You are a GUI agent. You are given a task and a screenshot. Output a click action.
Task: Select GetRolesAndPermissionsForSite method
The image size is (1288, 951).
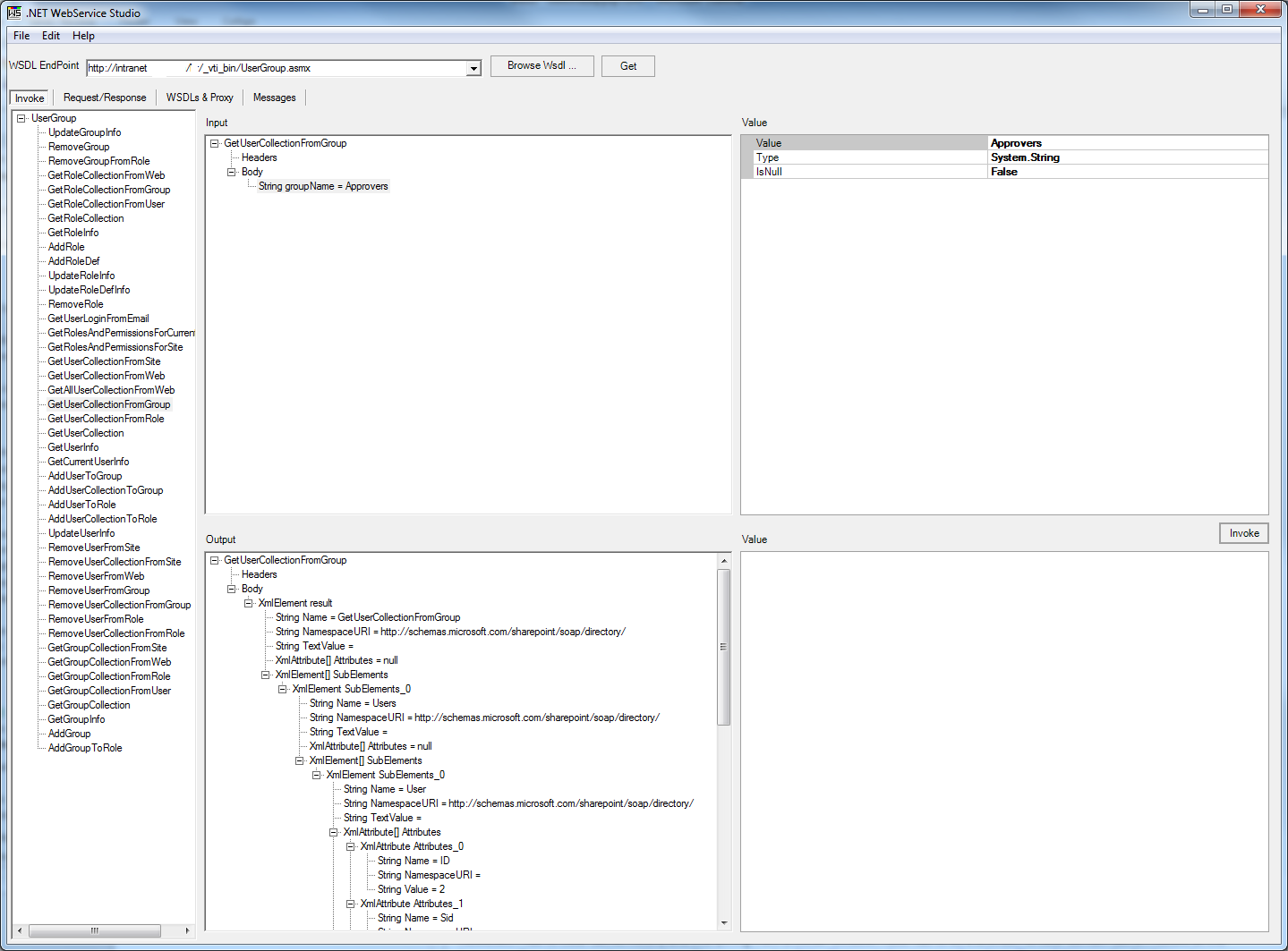[115, 347]
